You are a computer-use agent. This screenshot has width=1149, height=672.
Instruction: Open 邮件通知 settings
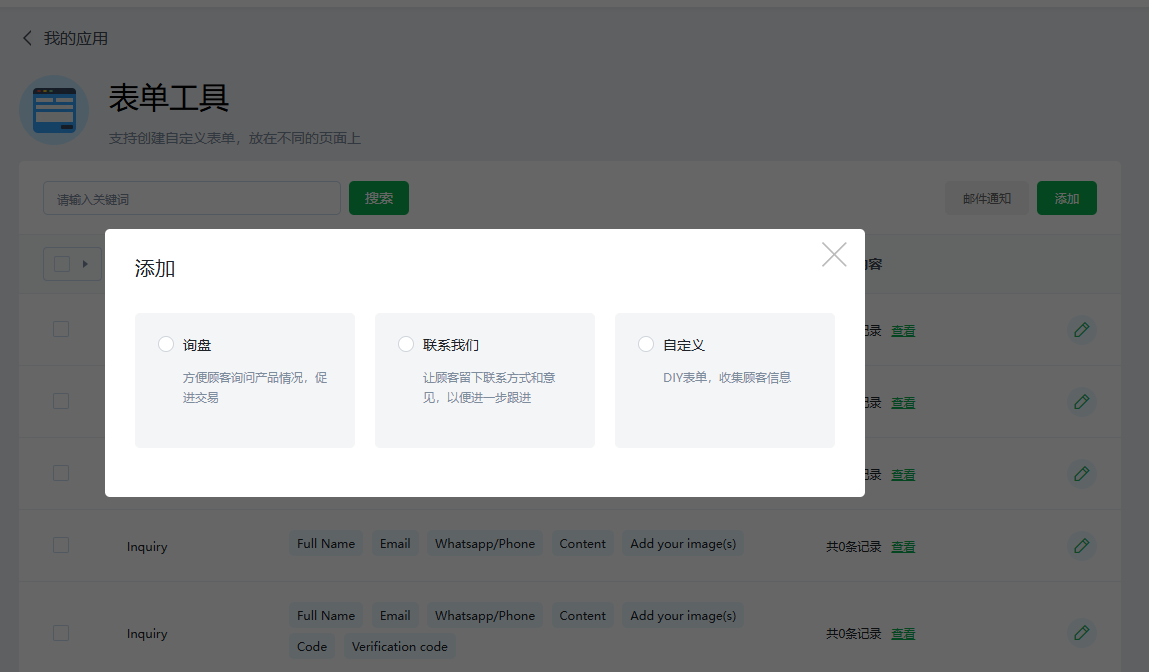986,198
